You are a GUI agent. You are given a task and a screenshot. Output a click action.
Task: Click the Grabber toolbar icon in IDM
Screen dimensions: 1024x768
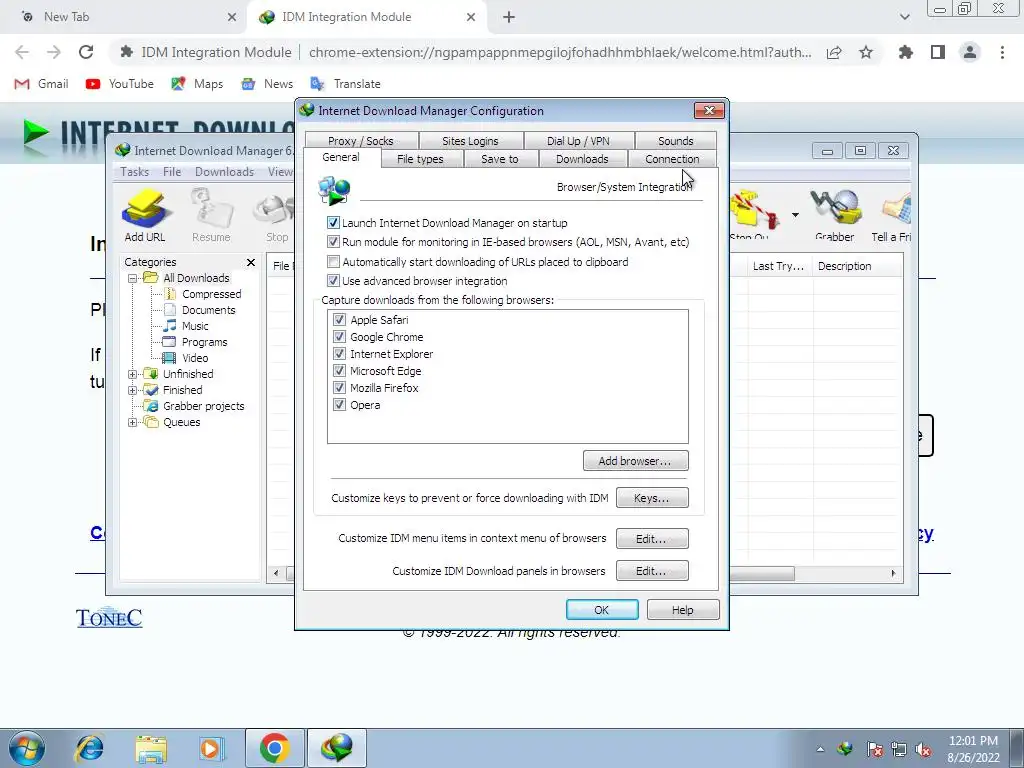click(835, 216)
